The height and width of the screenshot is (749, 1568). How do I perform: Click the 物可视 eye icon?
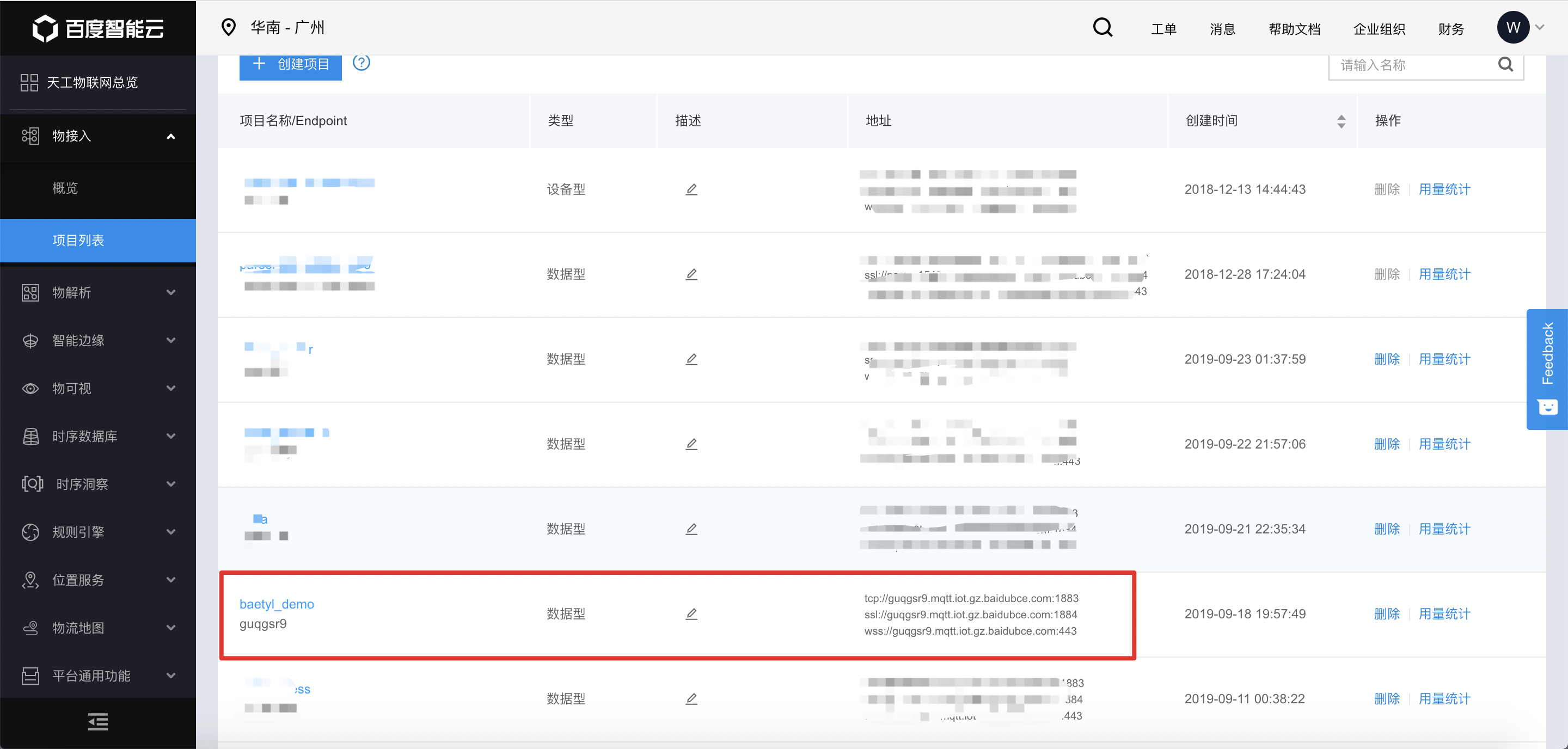(x=30, y=388)
